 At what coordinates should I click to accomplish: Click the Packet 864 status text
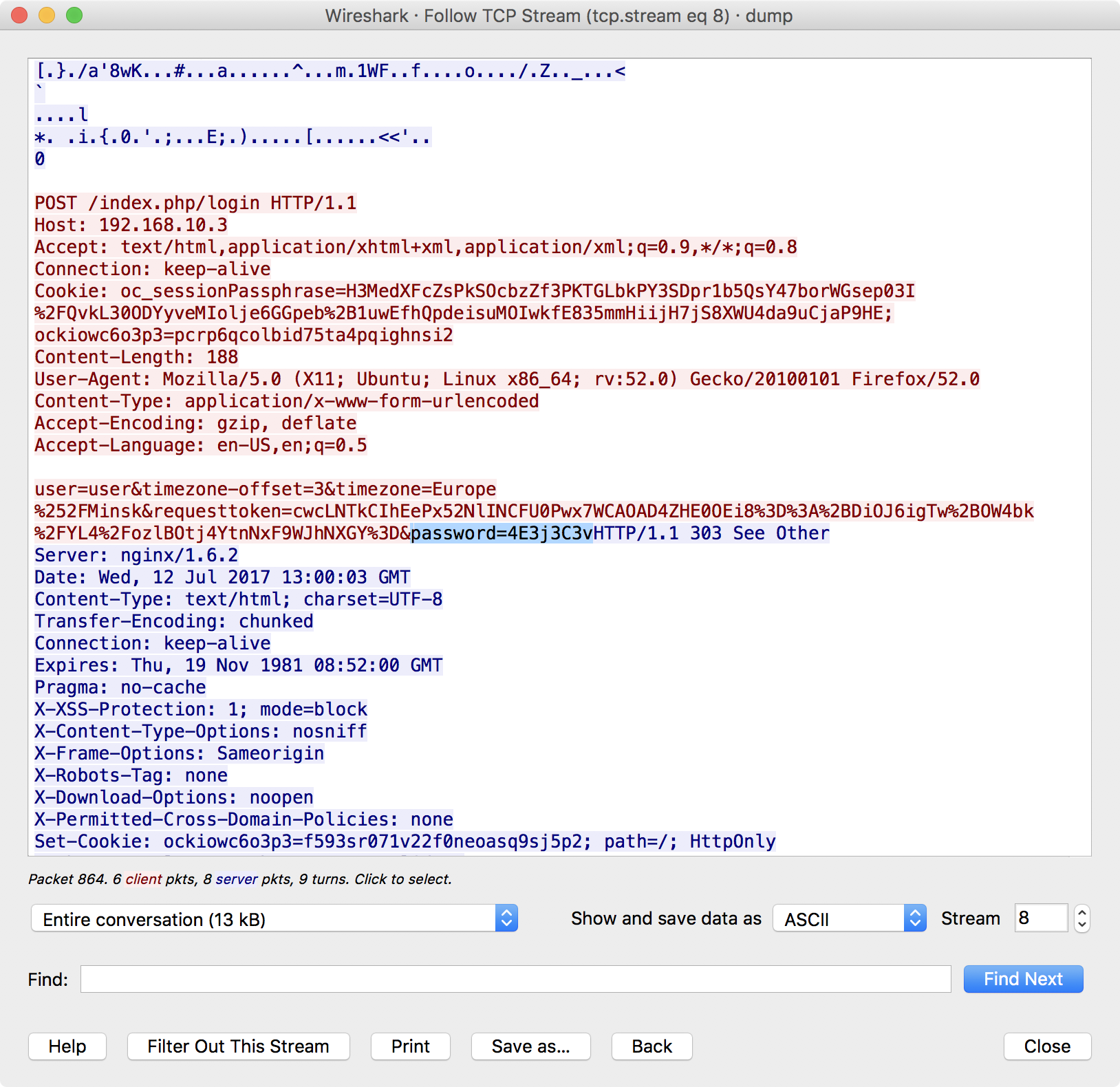click(x=240, y=879)
